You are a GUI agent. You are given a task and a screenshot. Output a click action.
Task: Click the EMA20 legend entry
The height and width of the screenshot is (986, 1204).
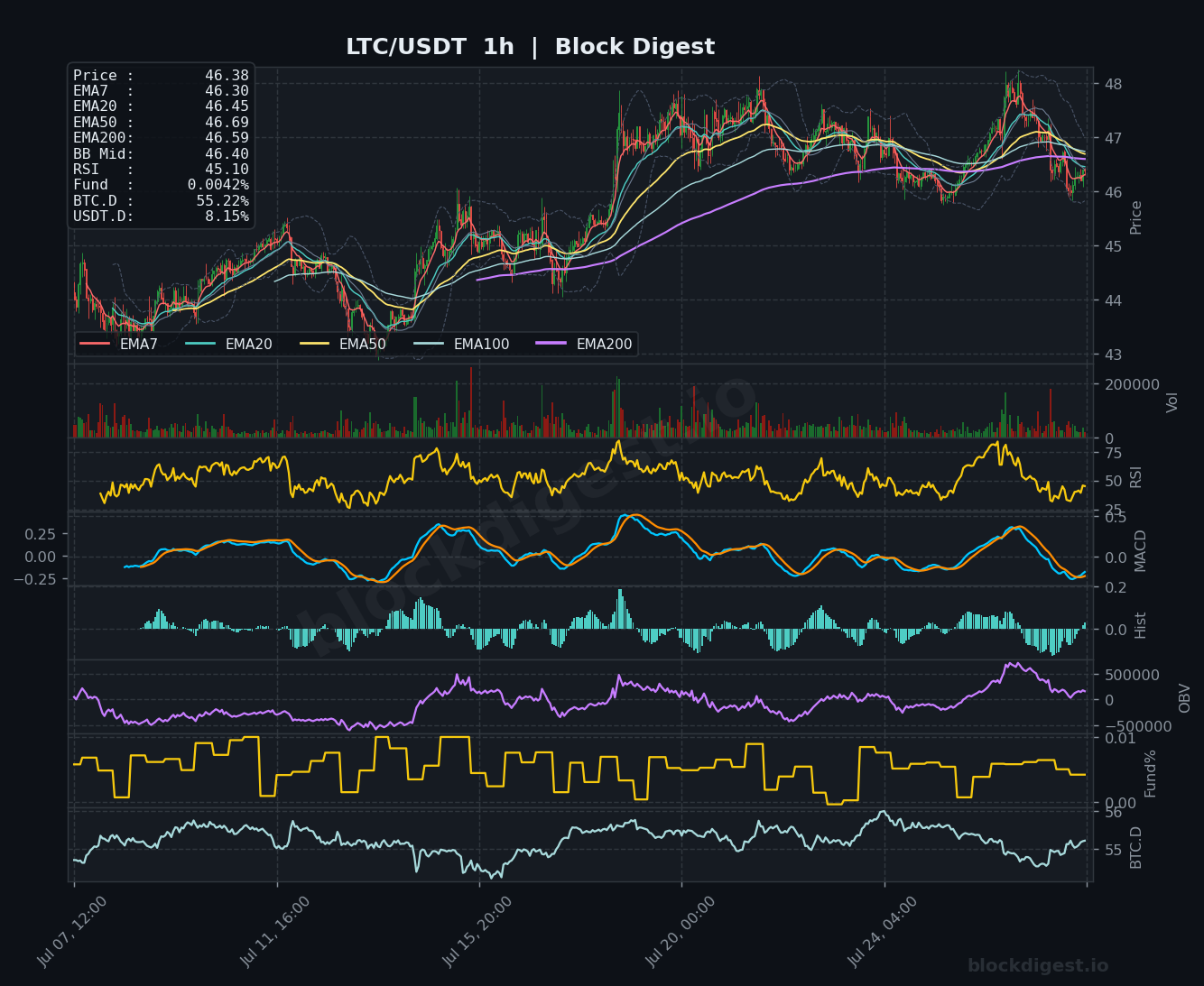coord(228,344)
